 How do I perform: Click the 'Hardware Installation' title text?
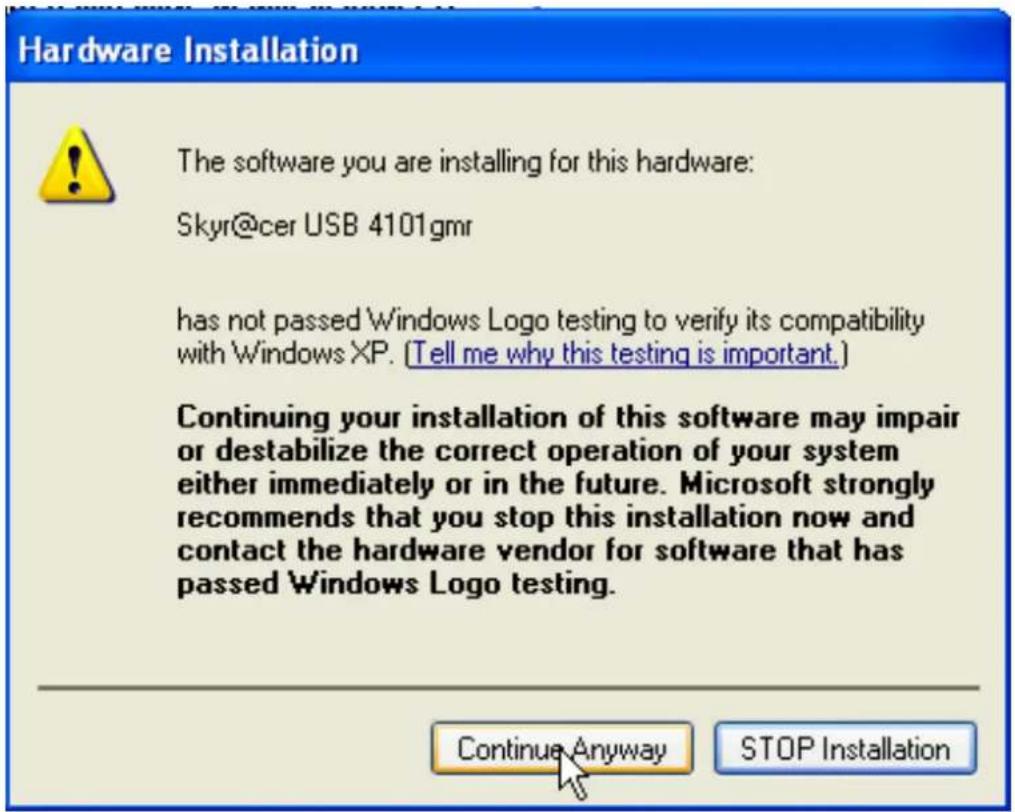pos(188,51)
